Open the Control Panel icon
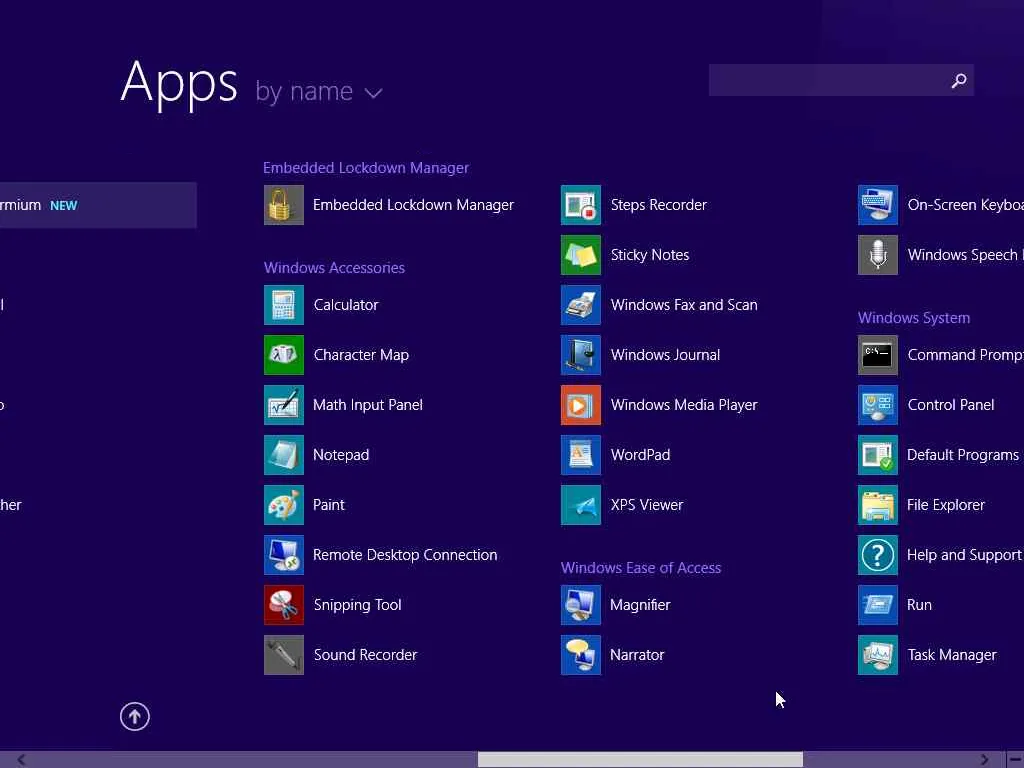 tap(878, 405)
